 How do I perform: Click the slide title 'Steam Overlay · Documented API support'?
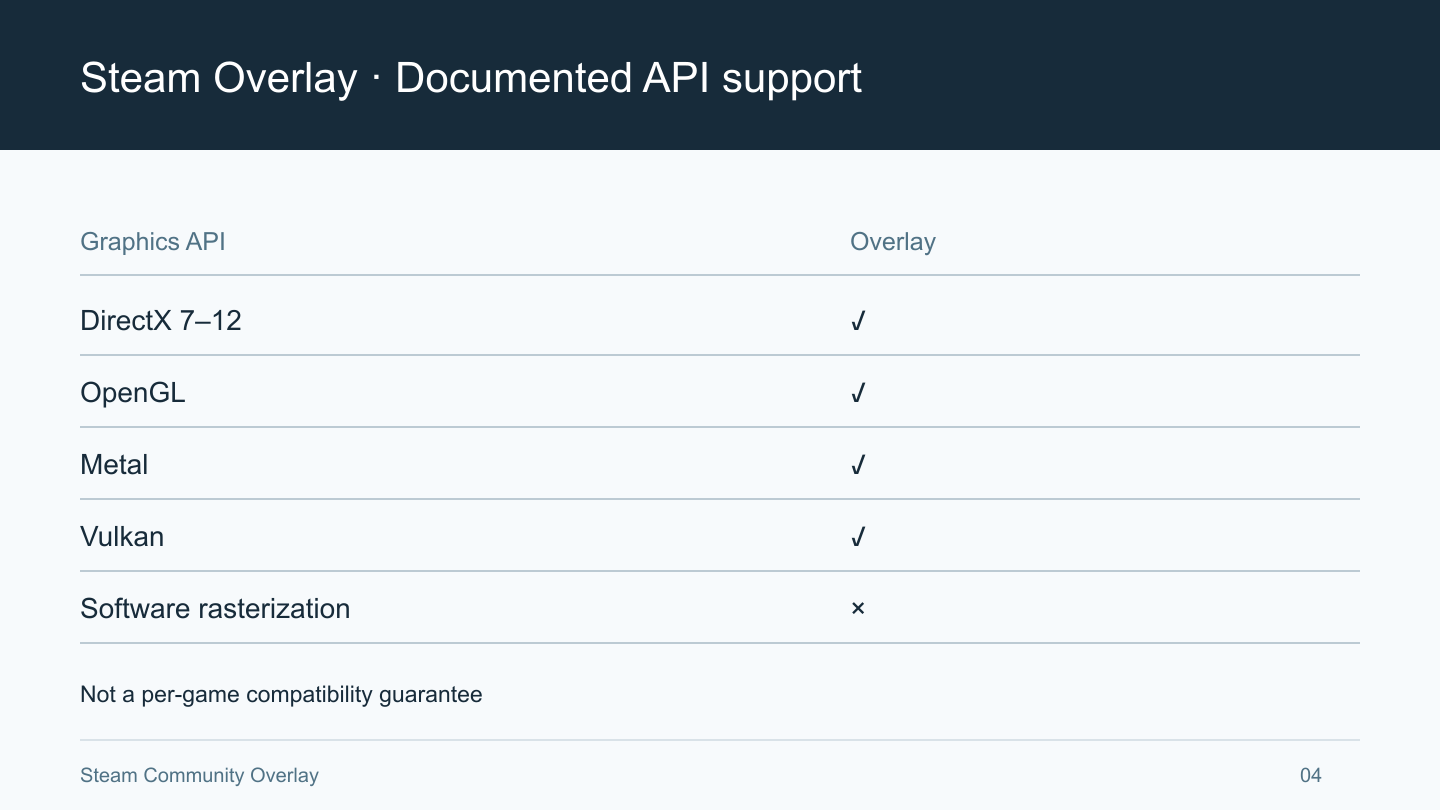click(471, 78)
